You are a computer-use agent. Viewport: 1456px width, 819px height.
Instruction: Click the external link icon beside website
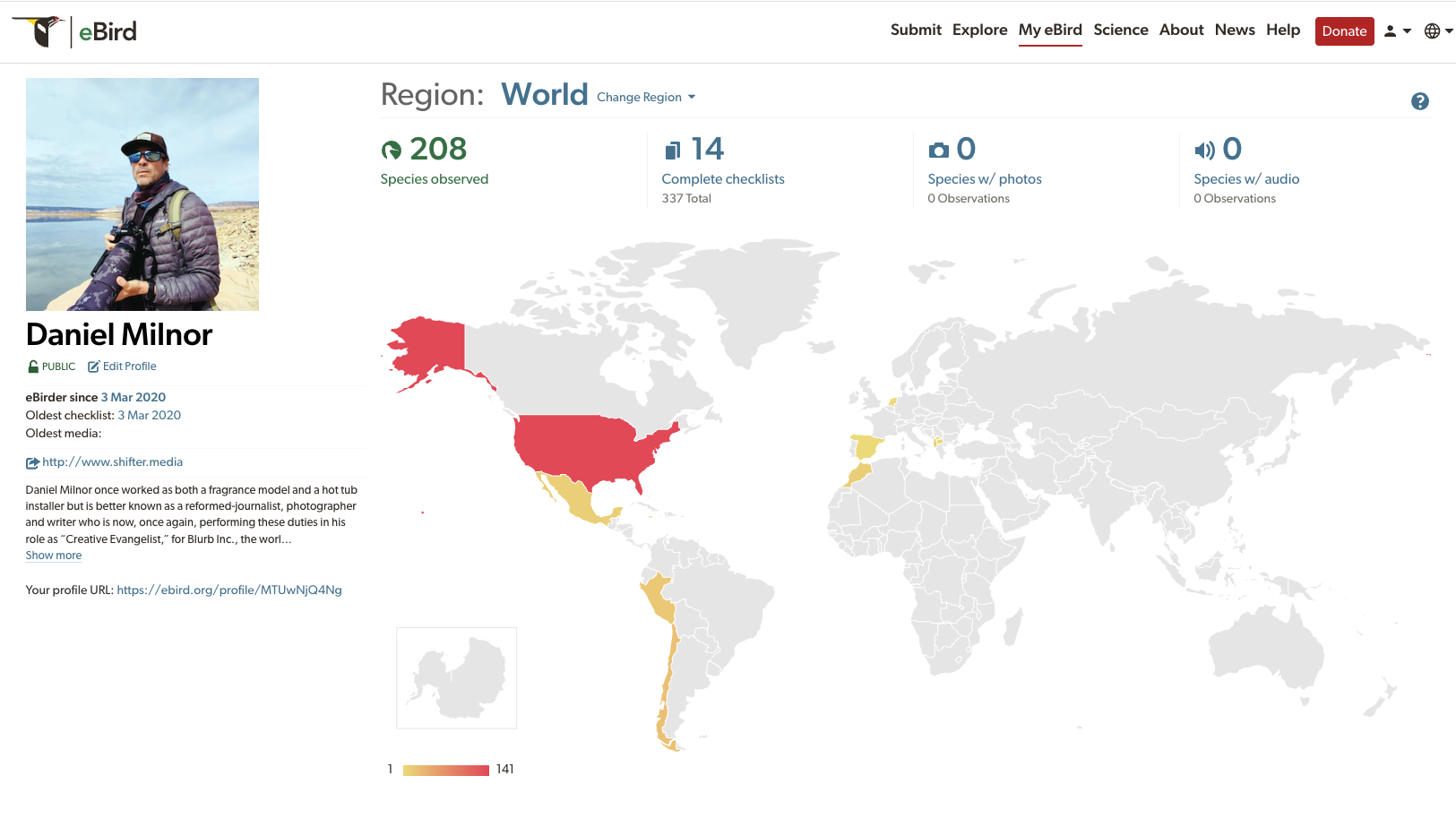32,462
